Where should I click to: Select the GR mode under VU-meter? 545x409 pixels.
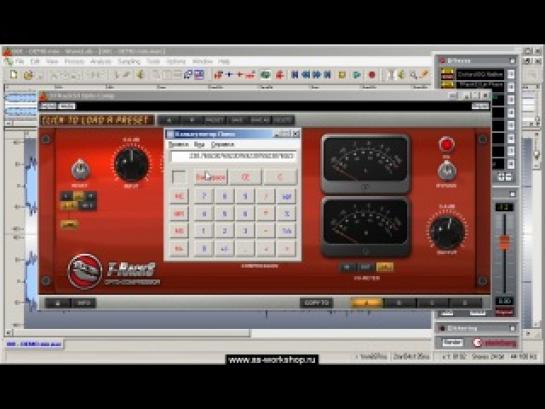pos(384,267)
